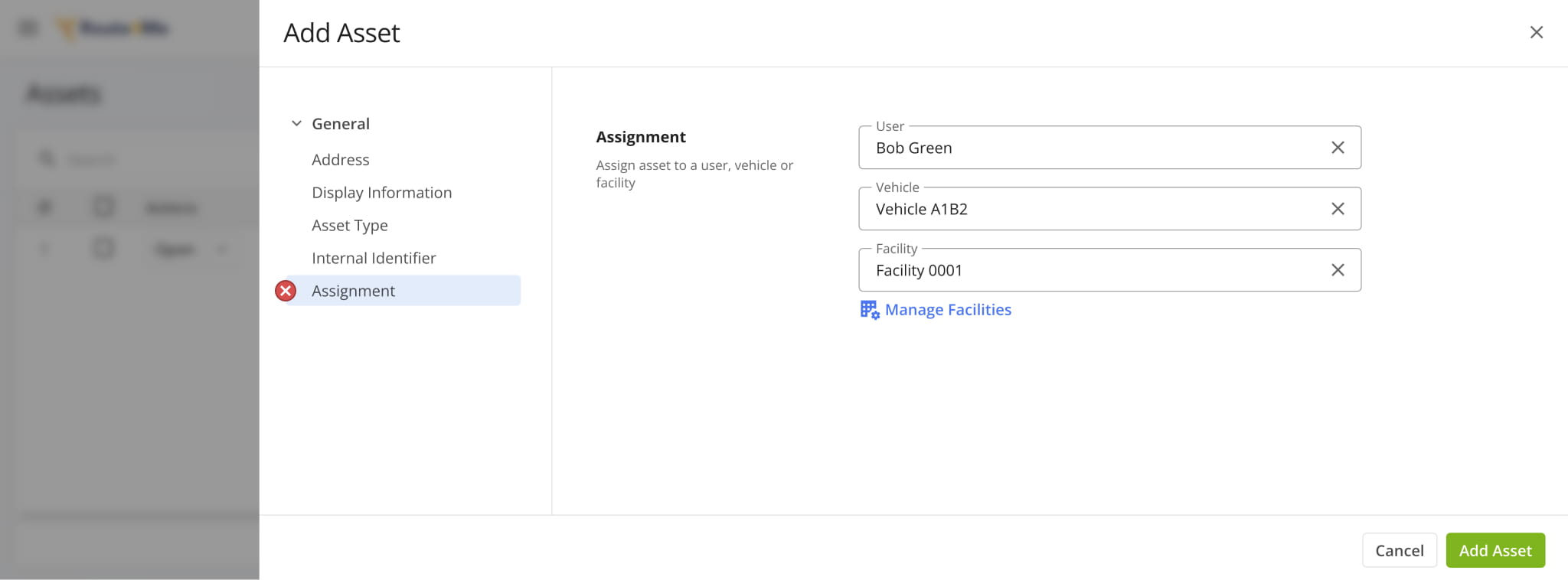Screen dimensions: 1568x580
Task: Cancel adding the asset
Action: point(1399,550)
